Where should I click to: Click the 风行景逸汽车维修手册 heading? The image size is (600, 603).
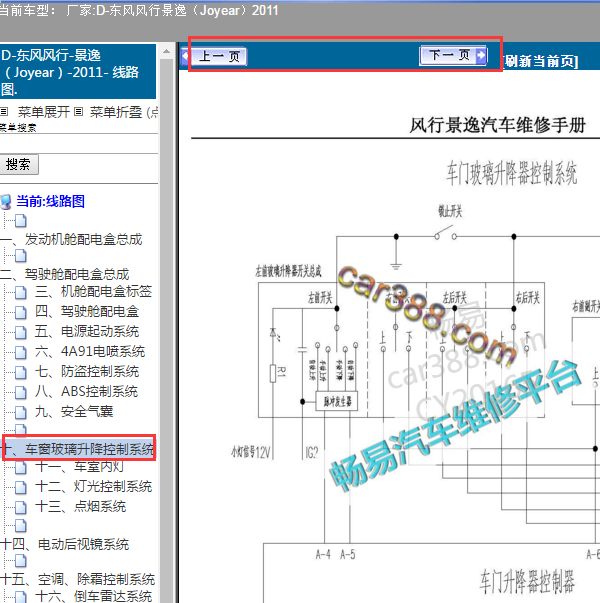498,125
